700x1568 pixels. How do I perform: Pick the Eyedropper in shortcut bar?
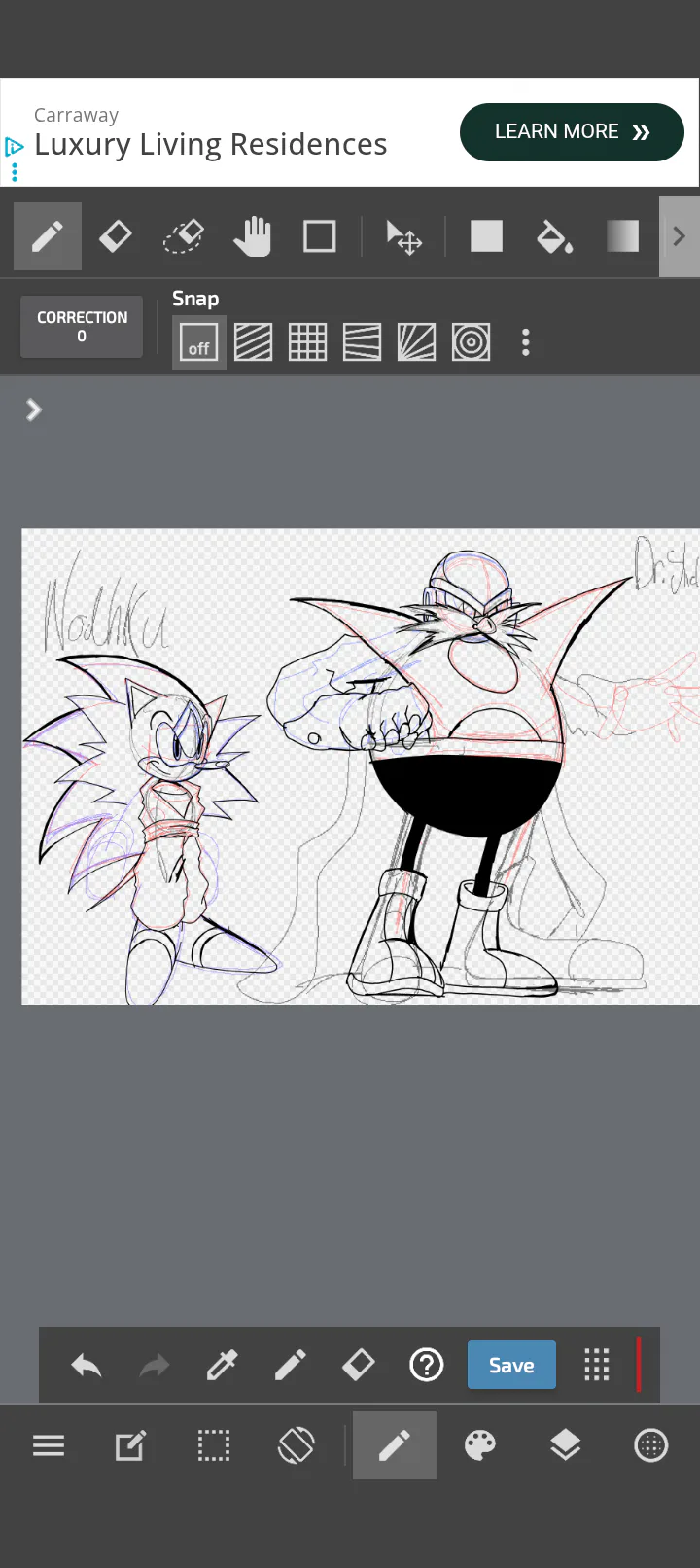tap(222, 1366)
